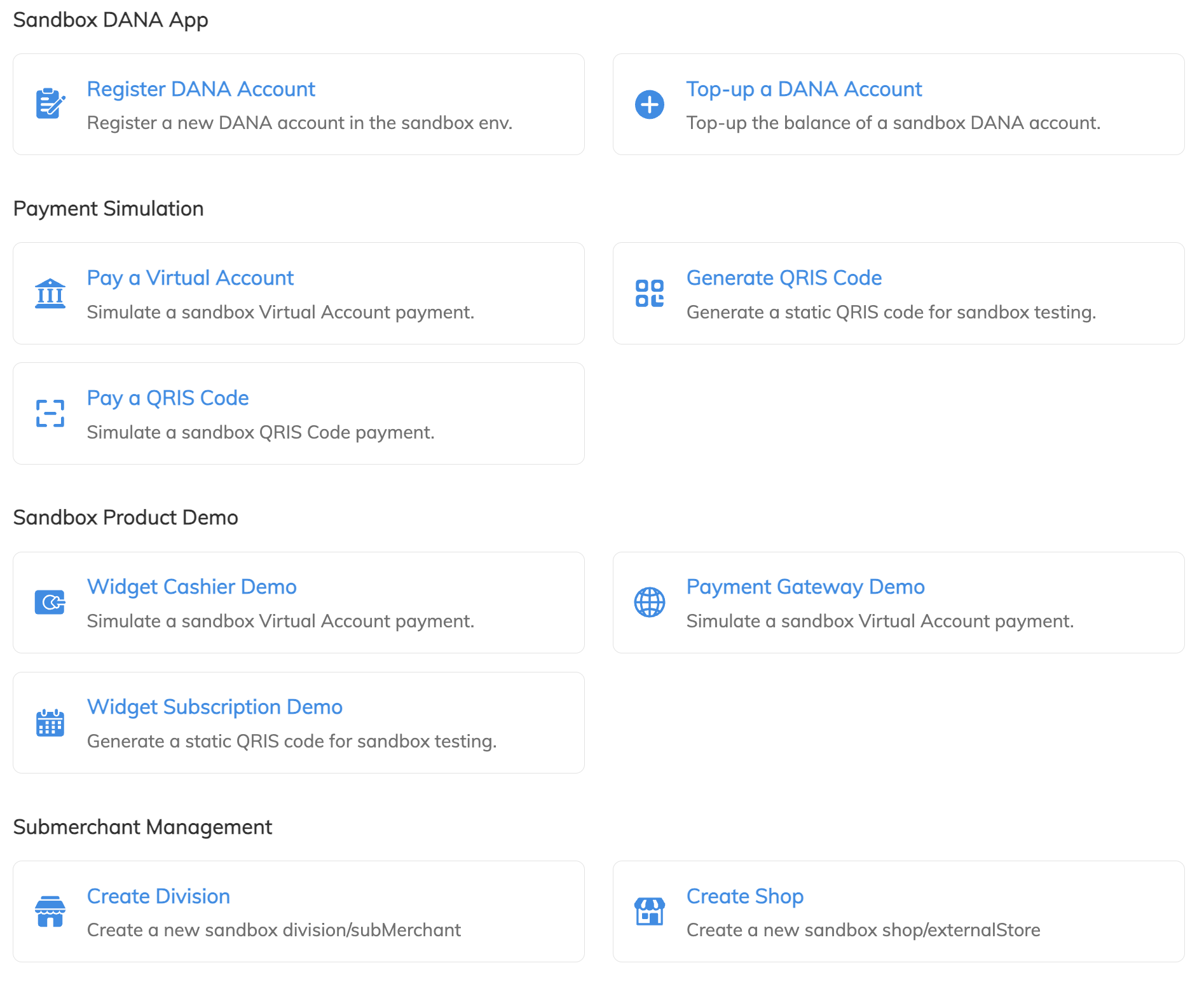This screenshot has height=989, width=1204.
Task: Launch the Payment Gateway Demo link
Action: [x=805, y=587]
